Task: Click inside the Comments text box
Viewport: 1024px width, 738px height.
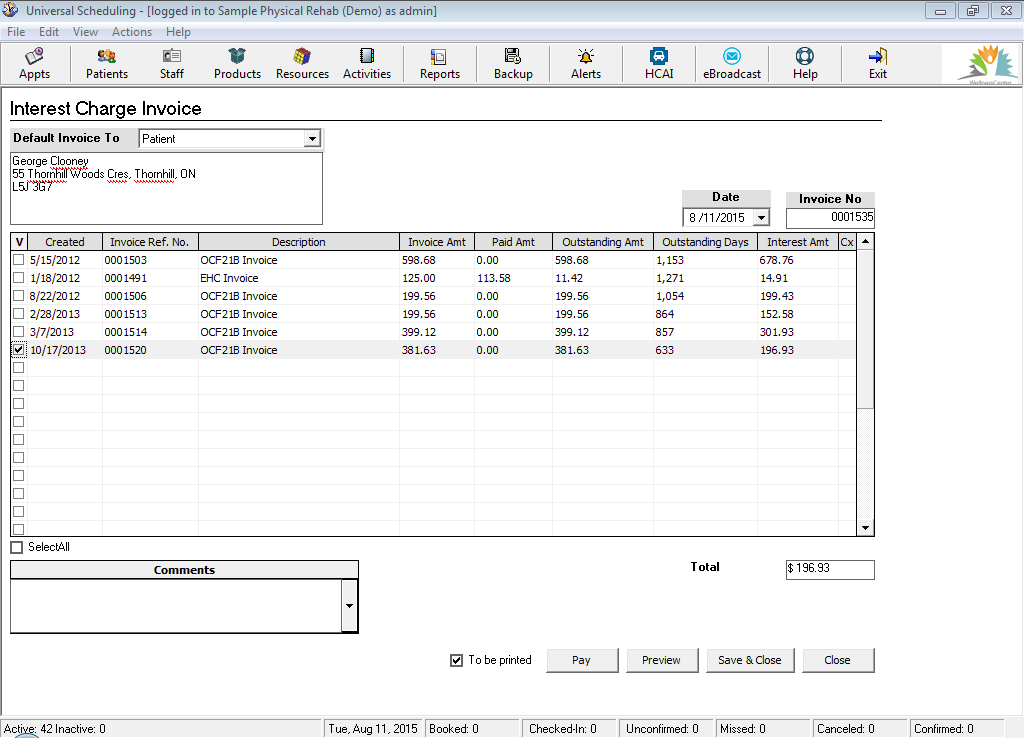Action: [x=176, y=605]
